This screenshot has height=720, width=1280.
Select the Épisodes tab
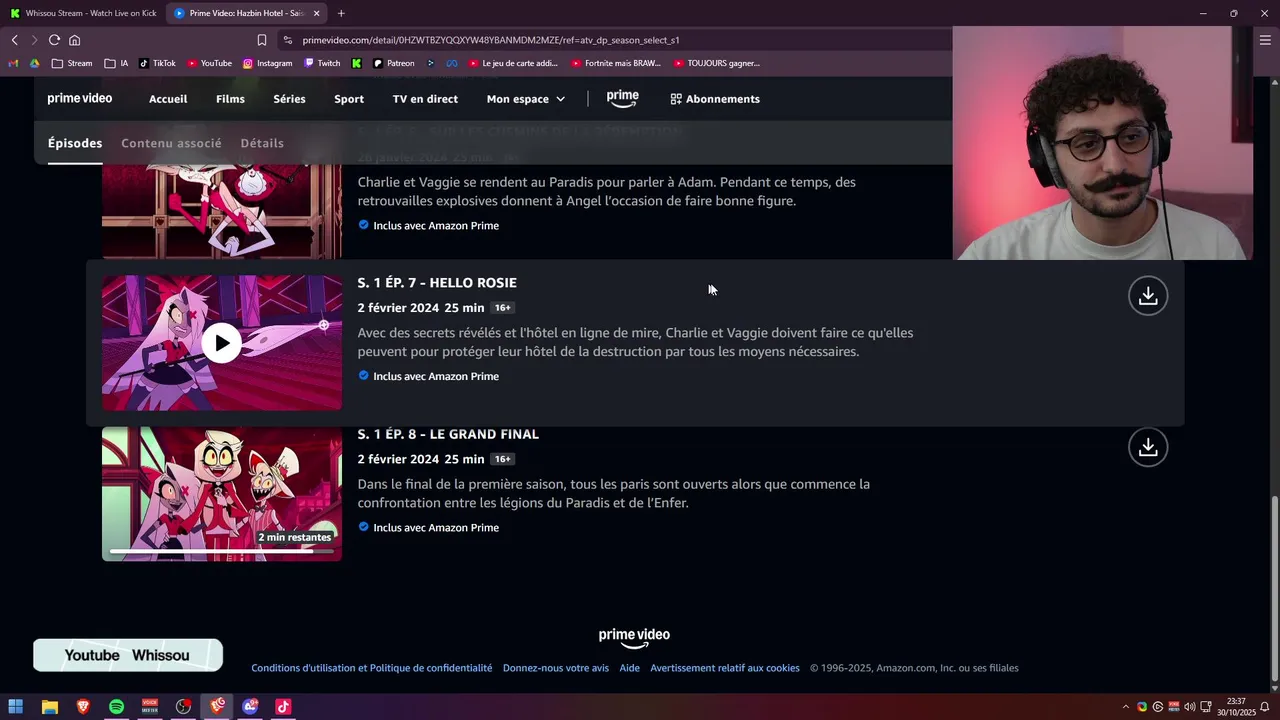tap(75, 143)
